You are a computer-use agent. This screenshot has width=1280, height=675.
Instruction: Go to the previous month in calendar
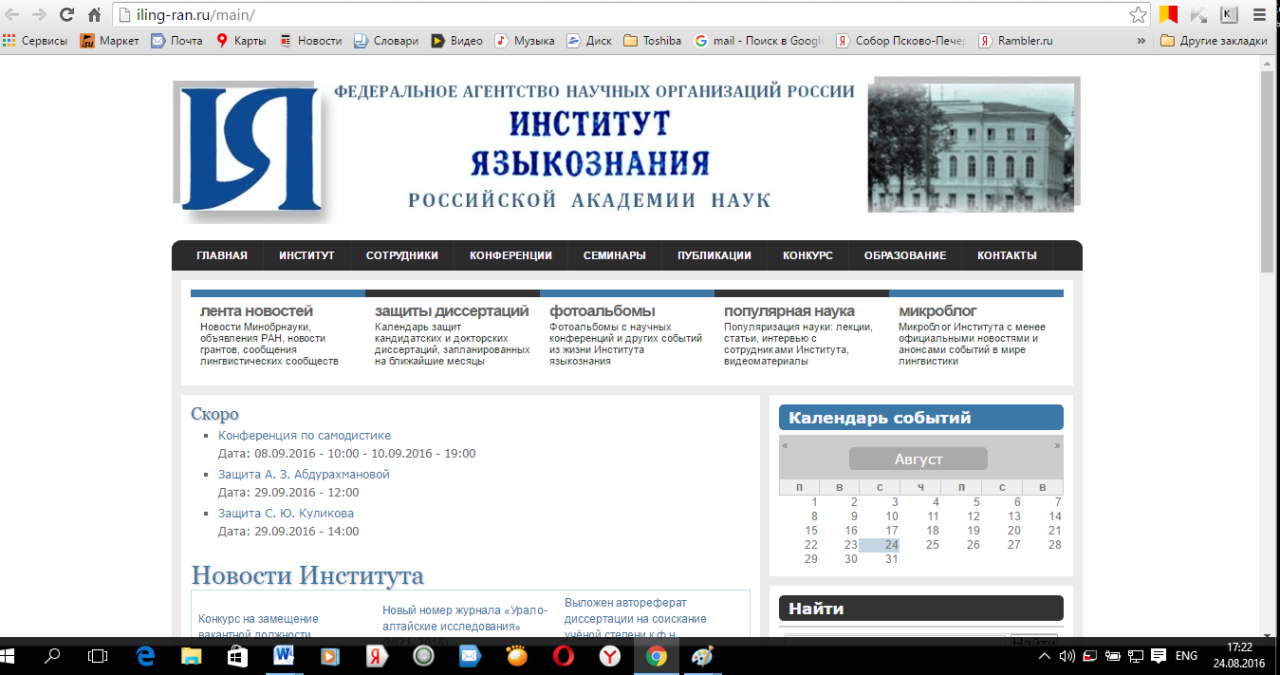pyautogui.click(x=785, y=445)
